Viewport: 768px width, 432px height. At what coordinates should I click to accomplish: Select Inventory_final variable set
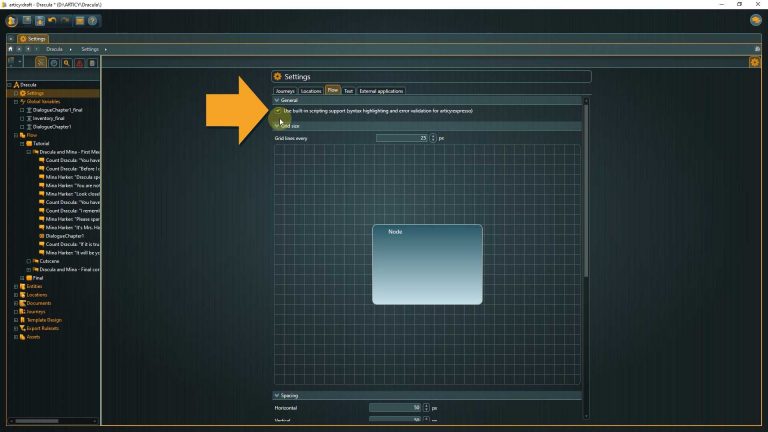[48, 119]
